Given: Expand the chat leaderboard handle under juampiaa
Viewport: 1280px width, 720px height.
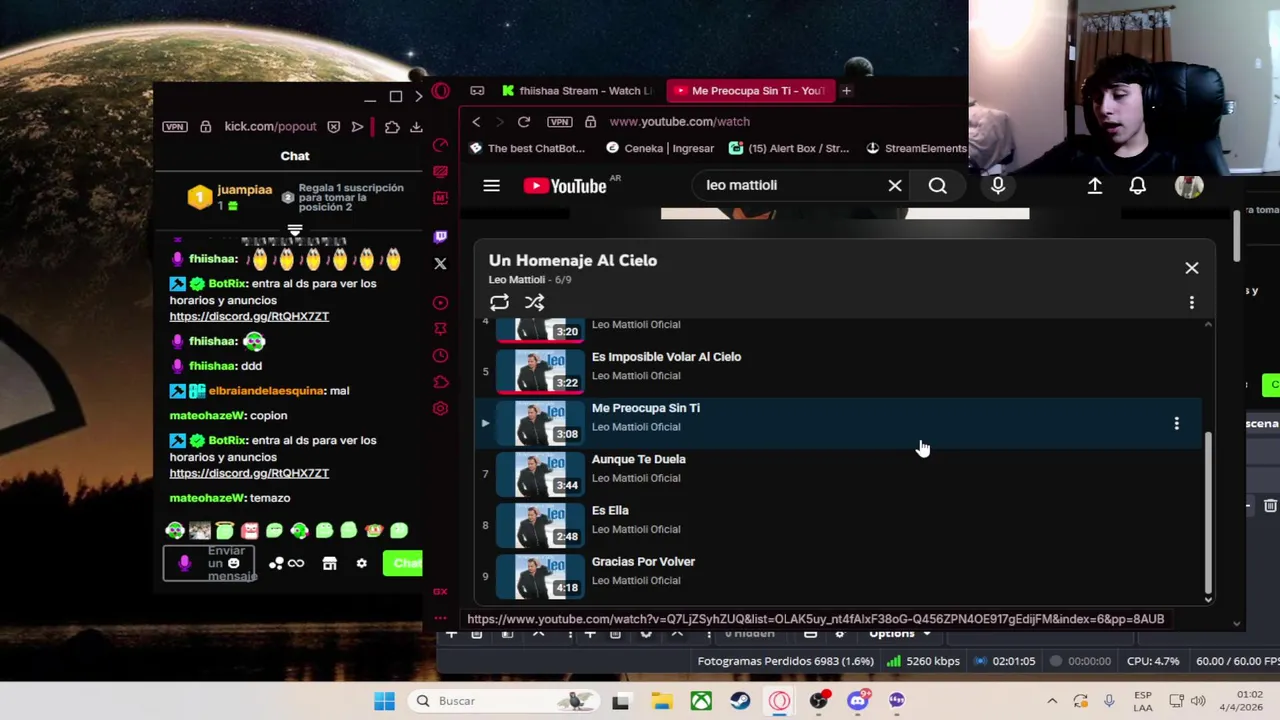Looking at the screenshot, I should click(295, 231).
